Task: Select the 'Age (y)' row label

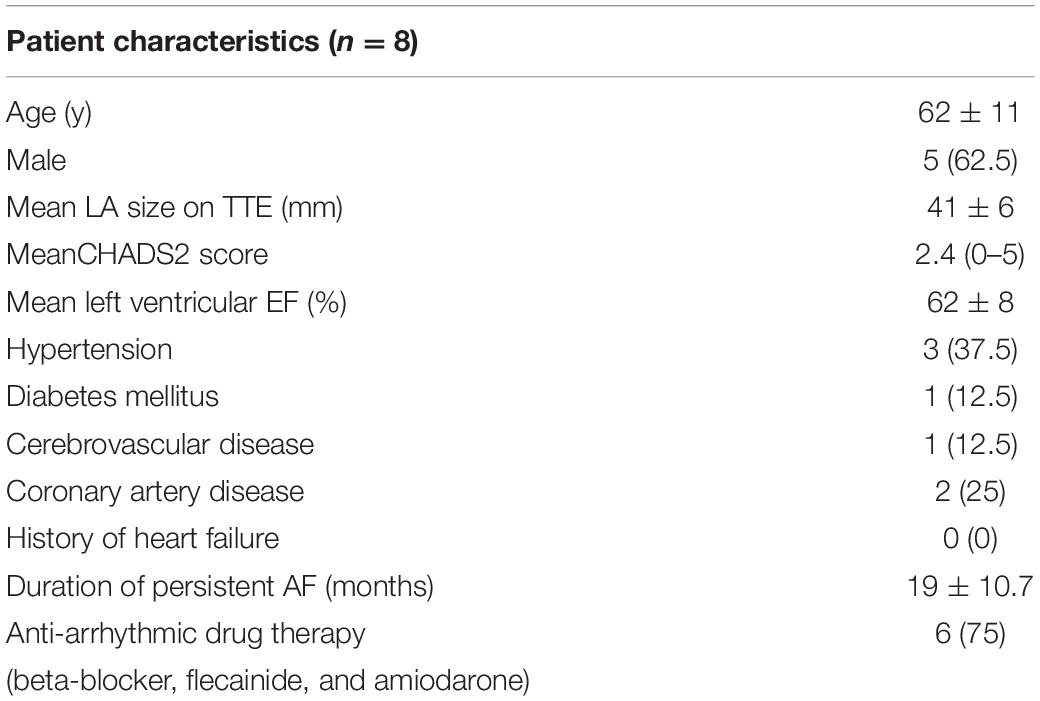Action: coord(49,113)
